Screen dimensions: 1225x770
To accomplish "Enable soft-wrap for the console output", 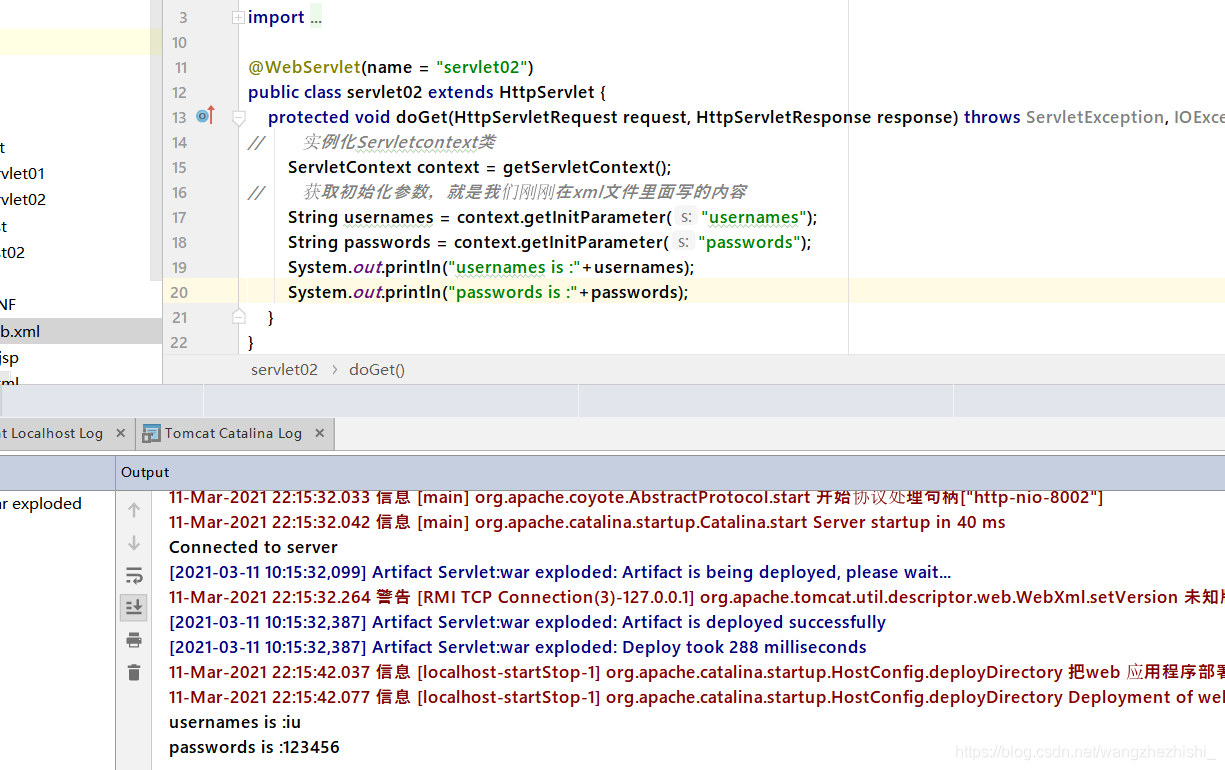I will click(133, 575).
